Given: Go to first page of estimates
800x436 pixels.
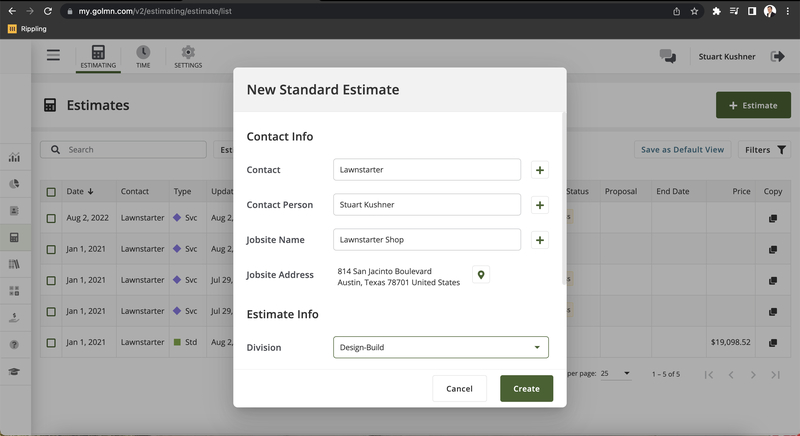Looking at the screenshot, I should click(709, 375).
